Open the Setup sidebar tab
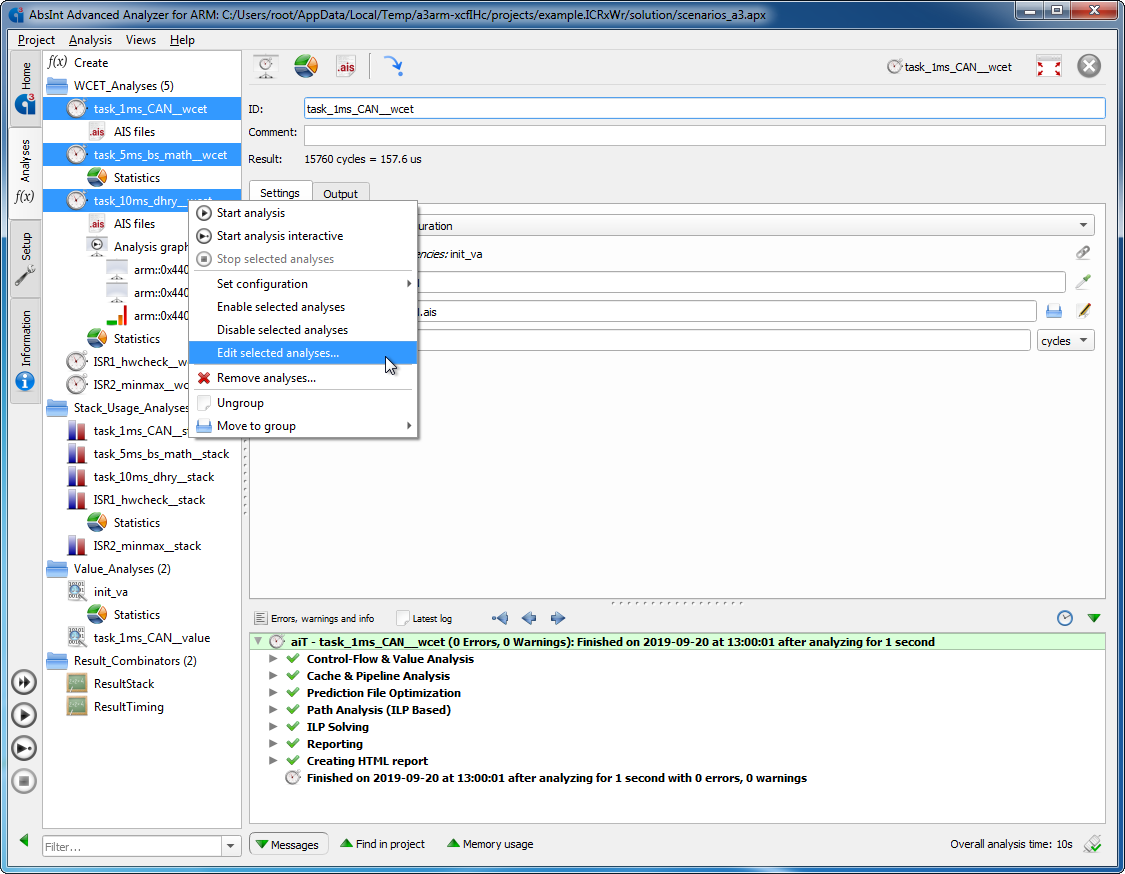 (x=25, y=258)
